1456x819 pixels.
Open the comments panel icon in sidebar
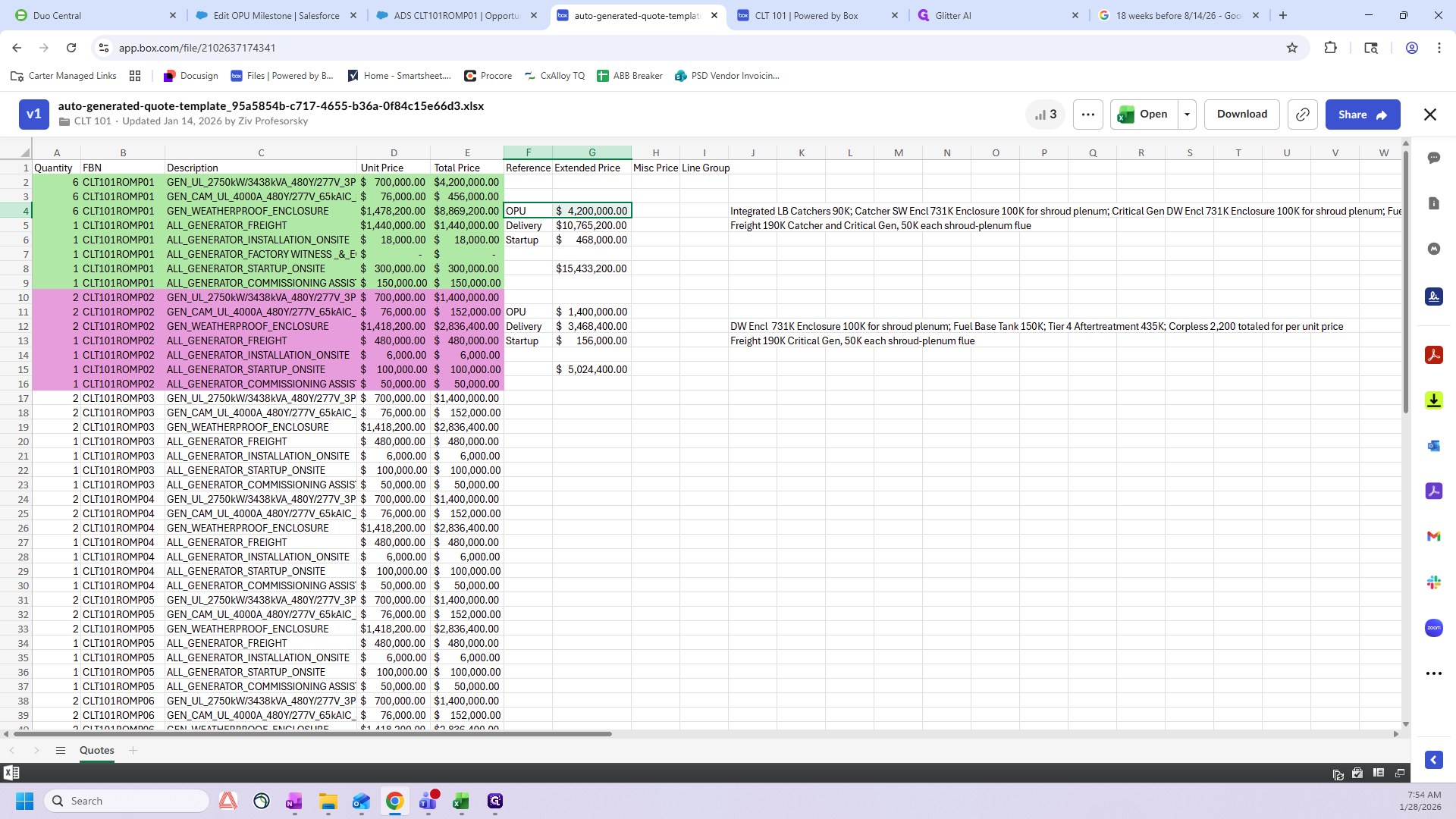pos(1433,158)
